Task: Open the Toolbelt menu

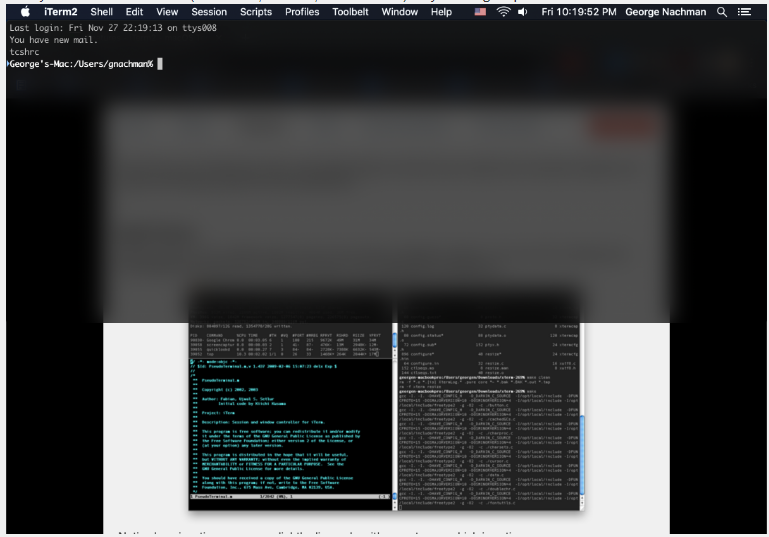Action: click(350, 12)
